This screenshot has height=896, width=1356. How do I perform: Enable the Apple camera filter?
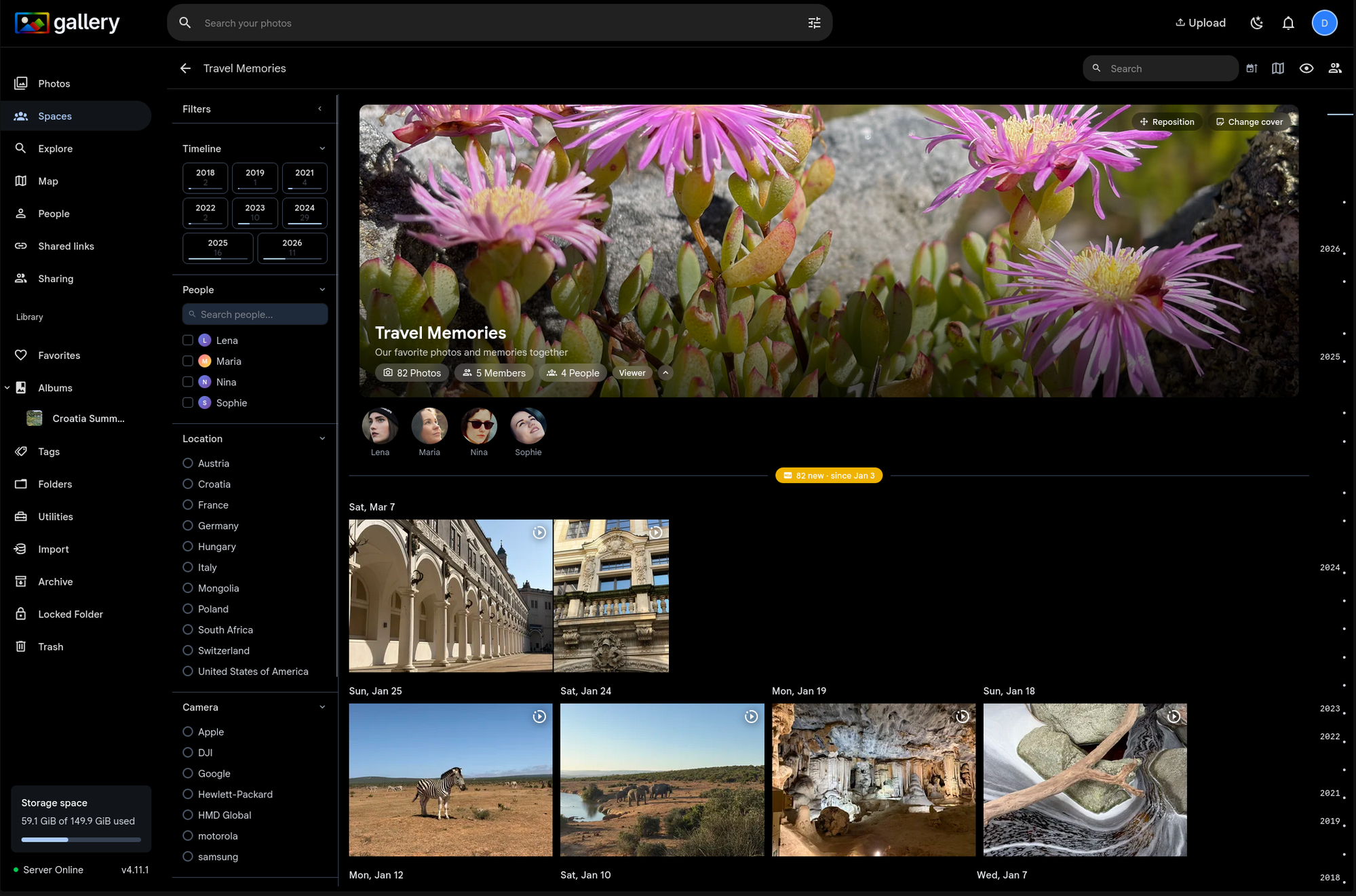[x=187, y=731]
